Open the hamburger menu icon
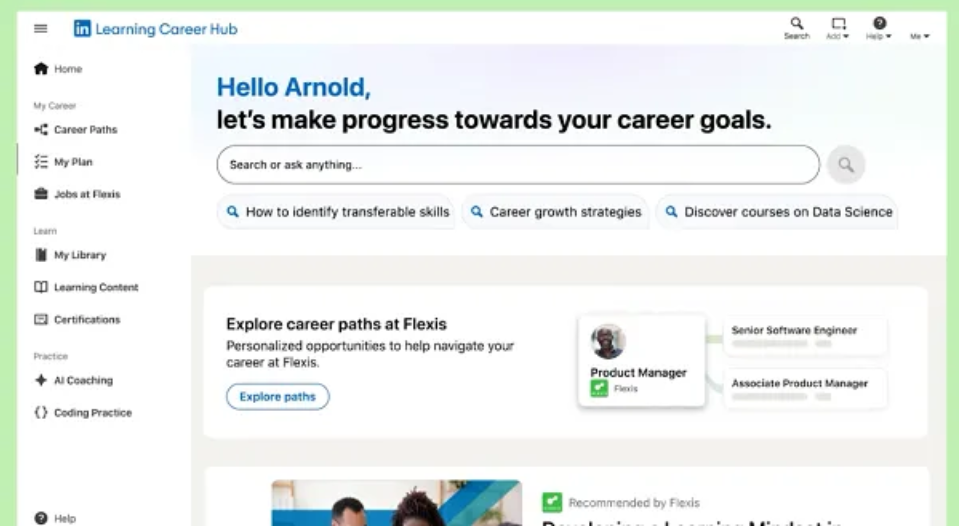This screenshot has width=960, height=532. (41, 28)
